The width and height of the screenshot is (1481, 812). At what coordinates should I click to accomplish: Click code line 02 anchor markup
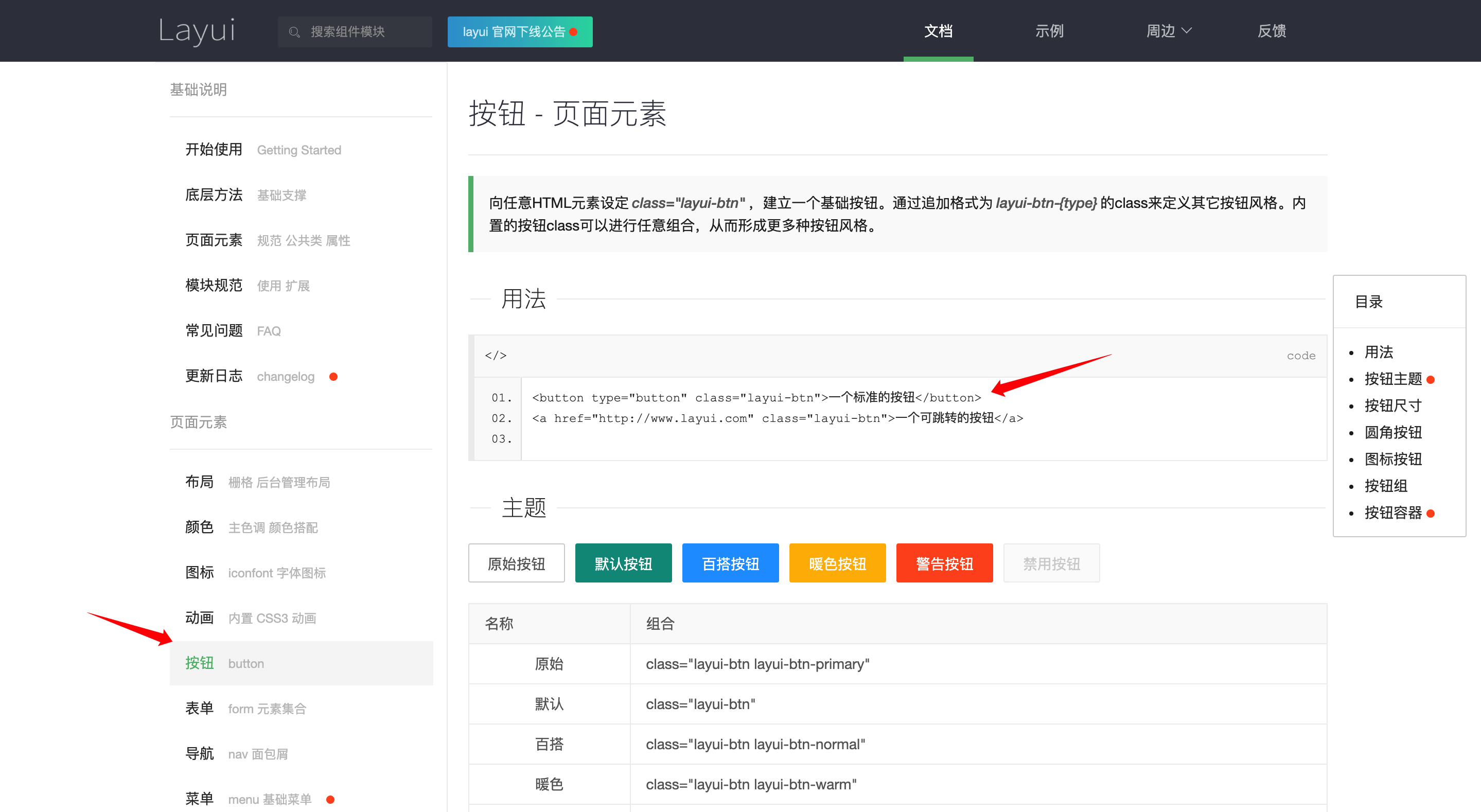pos(778,418)
